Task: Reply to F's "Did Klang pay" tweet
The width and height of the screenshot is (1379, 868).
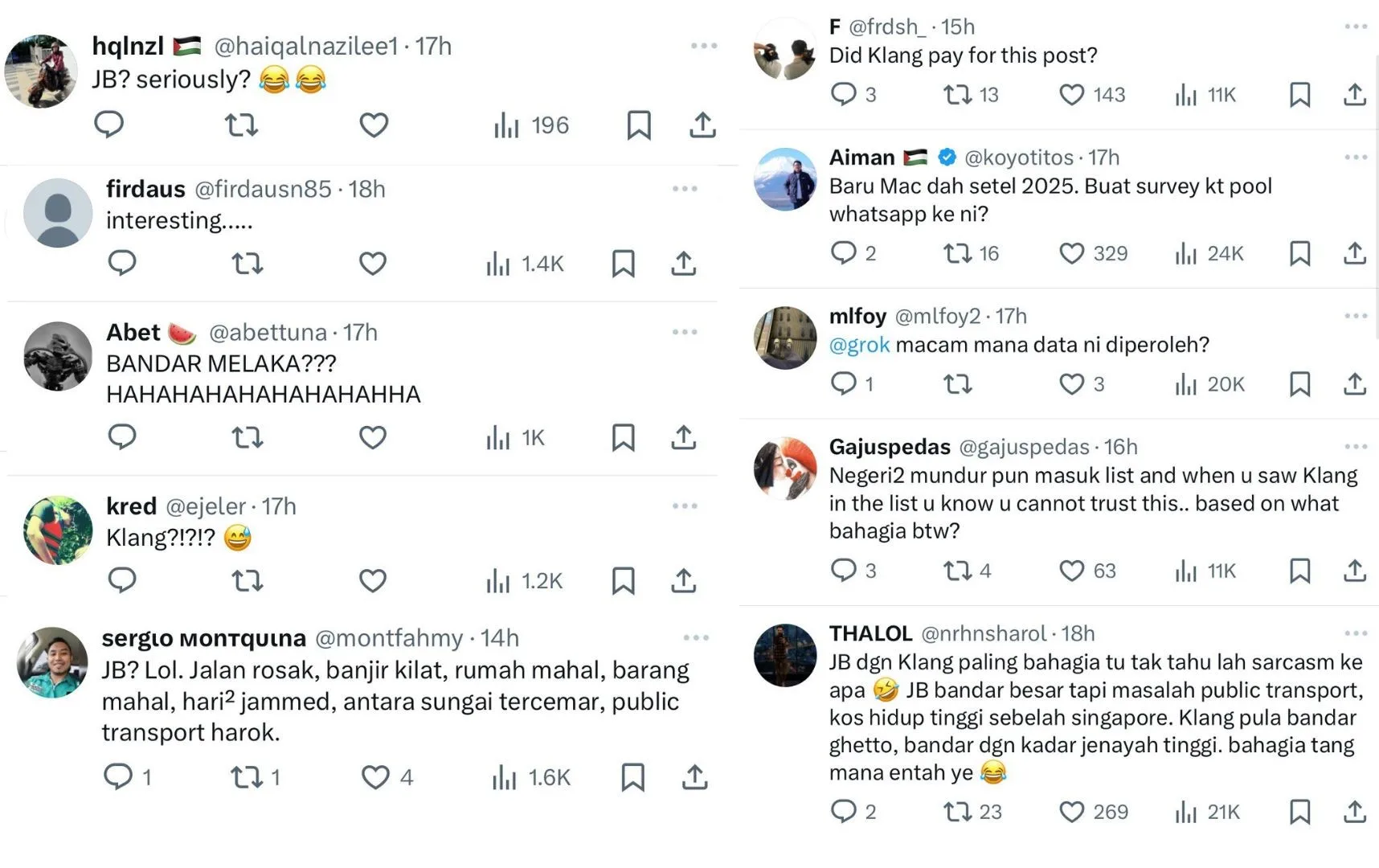Action: click(x=844, y=94)
